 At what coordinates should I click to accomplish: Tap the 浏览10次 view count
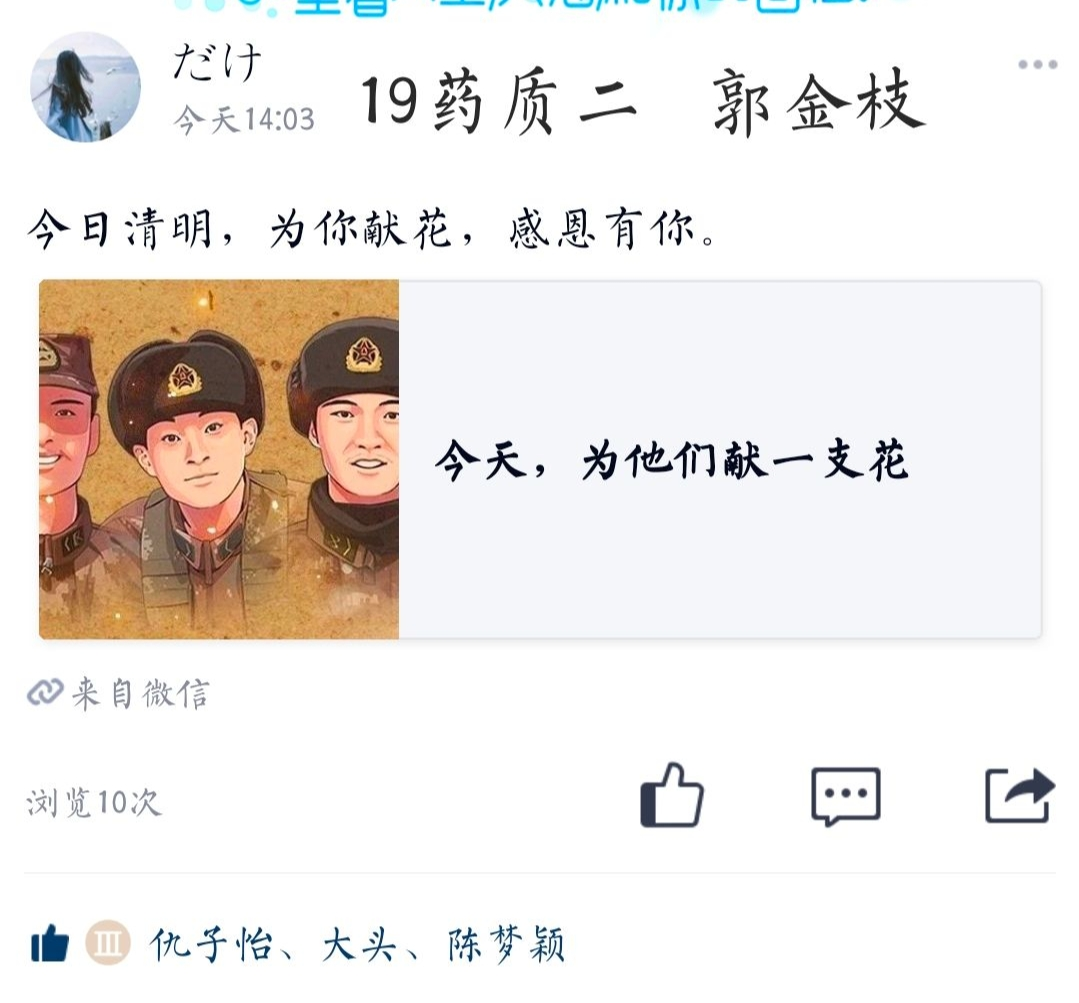point(94,802)
